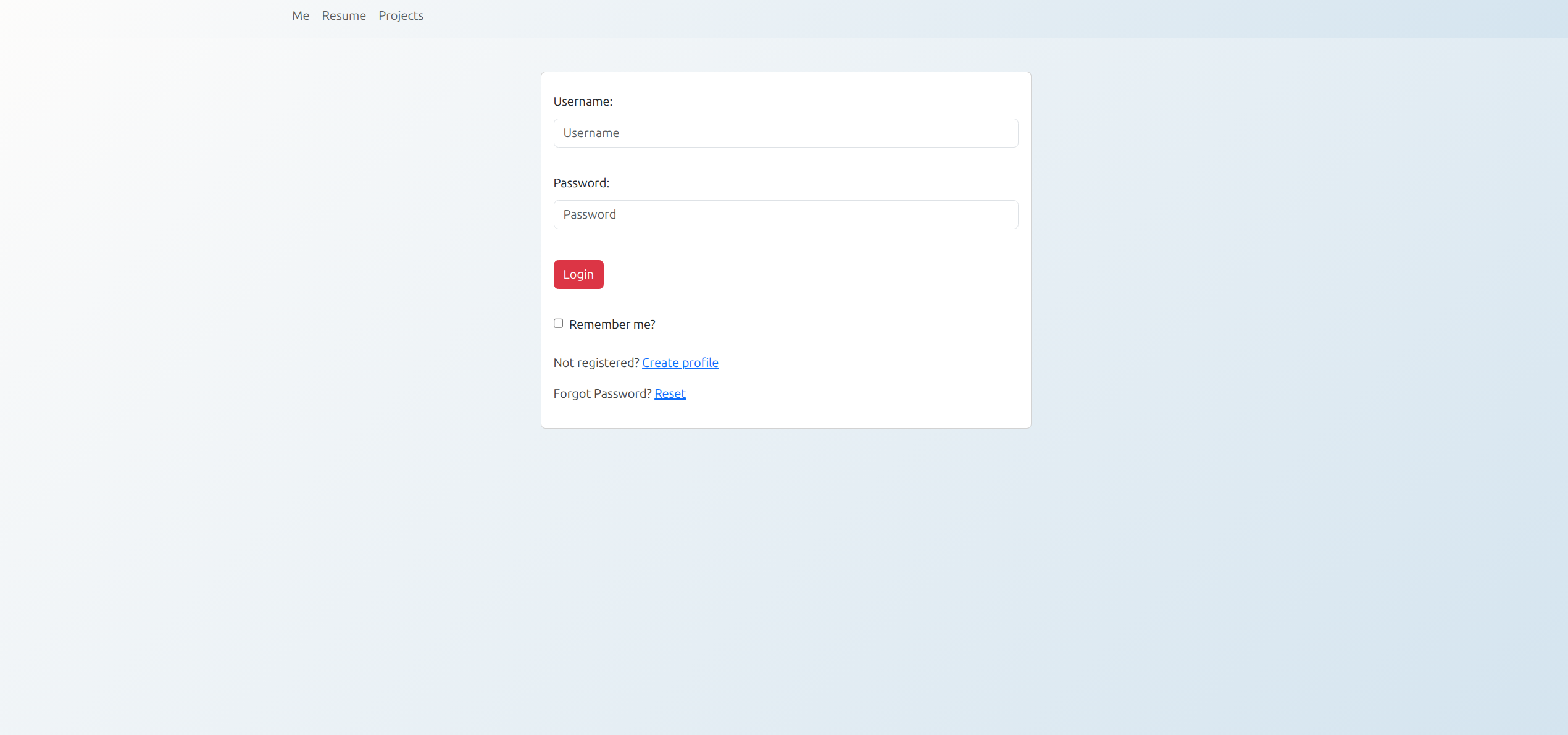Viewport: 1568px width, 735px height.
Task: Click the 'Username:' field label
Action: tap(583, 101)
